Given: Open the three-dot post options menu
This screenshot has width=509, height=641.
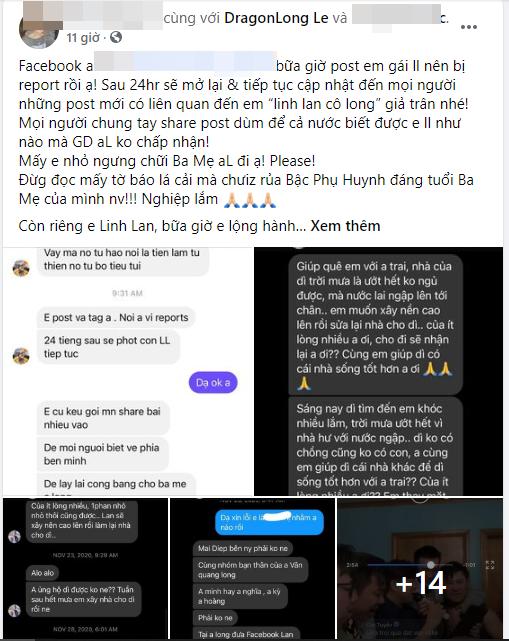Looking at the screenshot, I should [469, 27].
